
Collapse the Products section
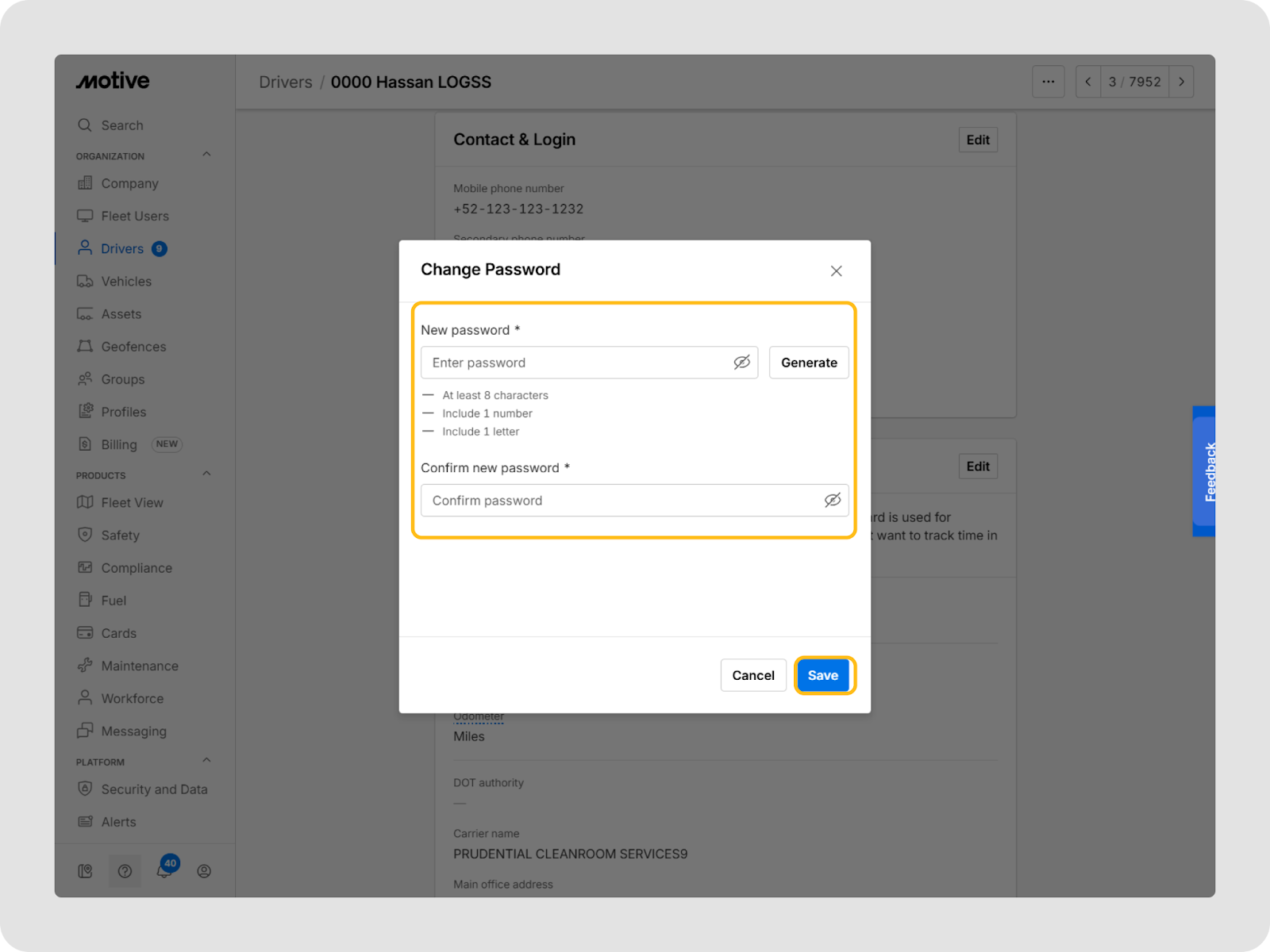(206, 474)
